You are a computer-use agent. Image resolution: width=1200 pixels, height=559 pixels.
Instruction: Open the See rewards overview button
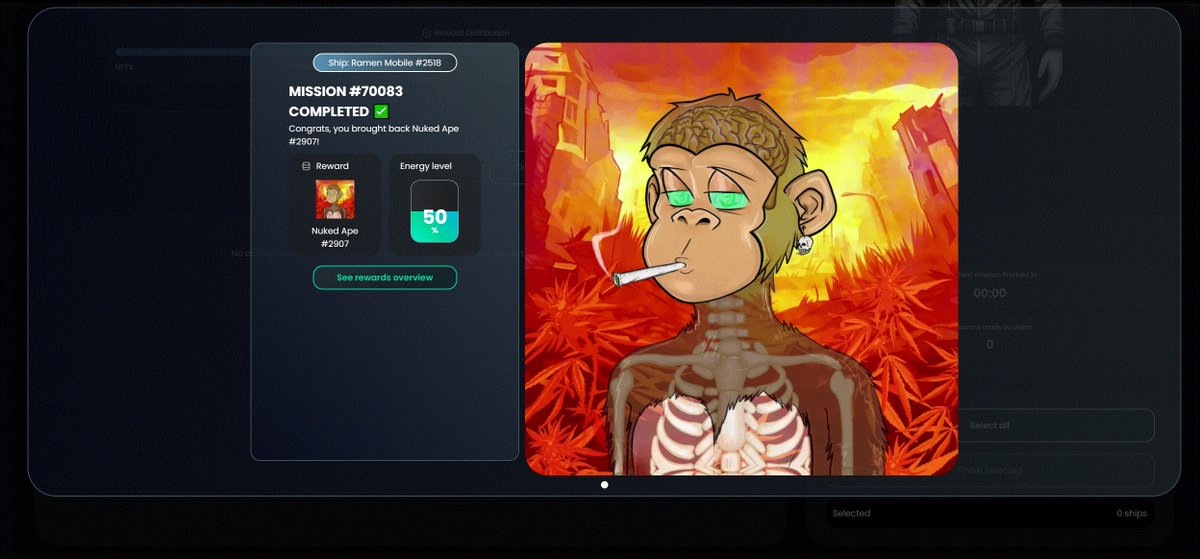(385, 277)
